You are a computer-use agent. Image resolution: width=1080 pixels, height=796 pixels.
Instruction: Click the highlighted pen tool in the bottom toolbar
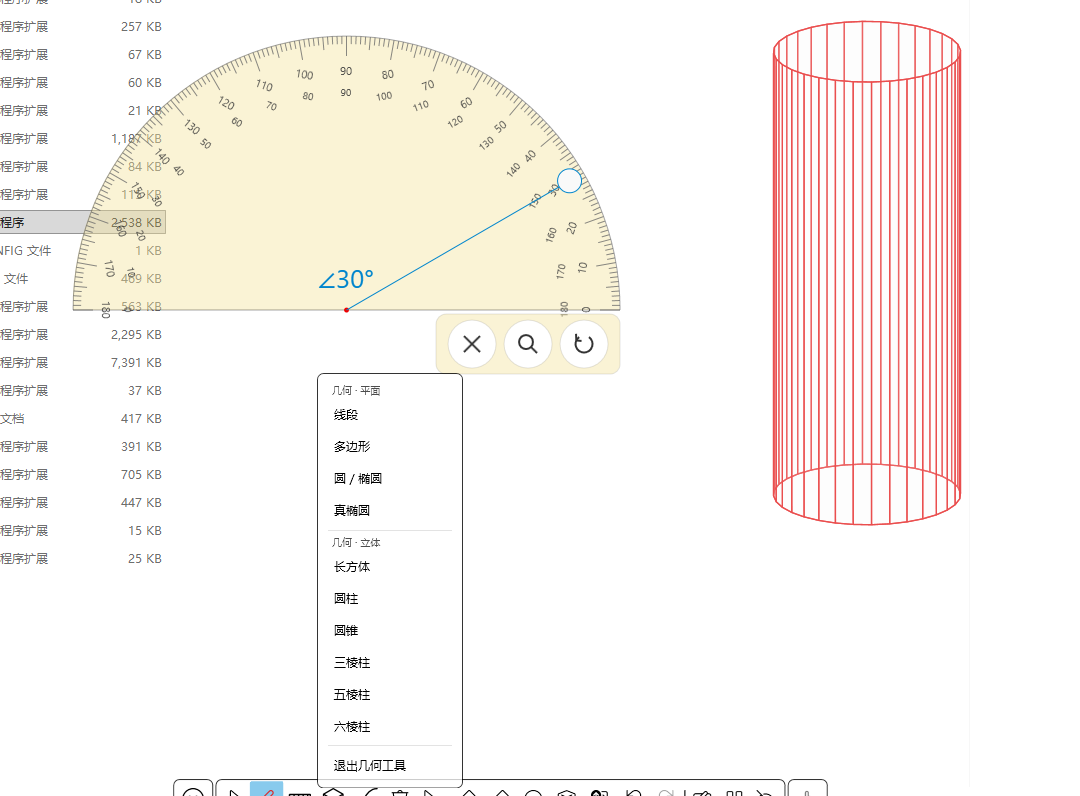click(x=267, y=789)
